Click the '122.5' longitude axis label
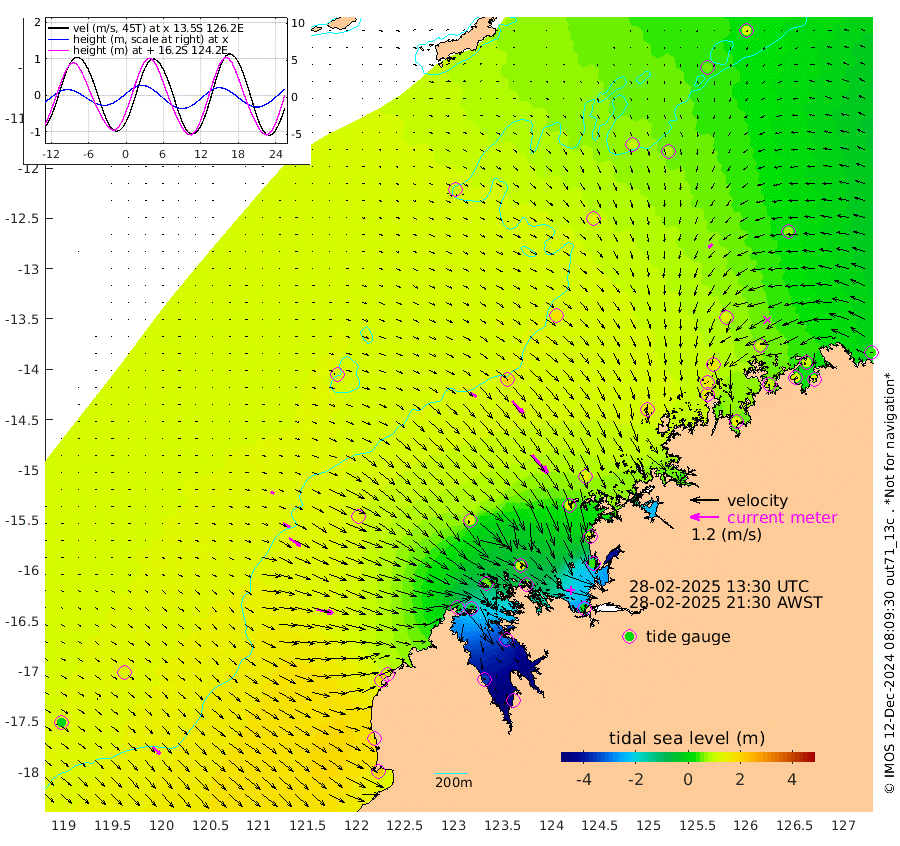Image resolution: width=900 pixels, height=846 pixels. tap(405, 825)
